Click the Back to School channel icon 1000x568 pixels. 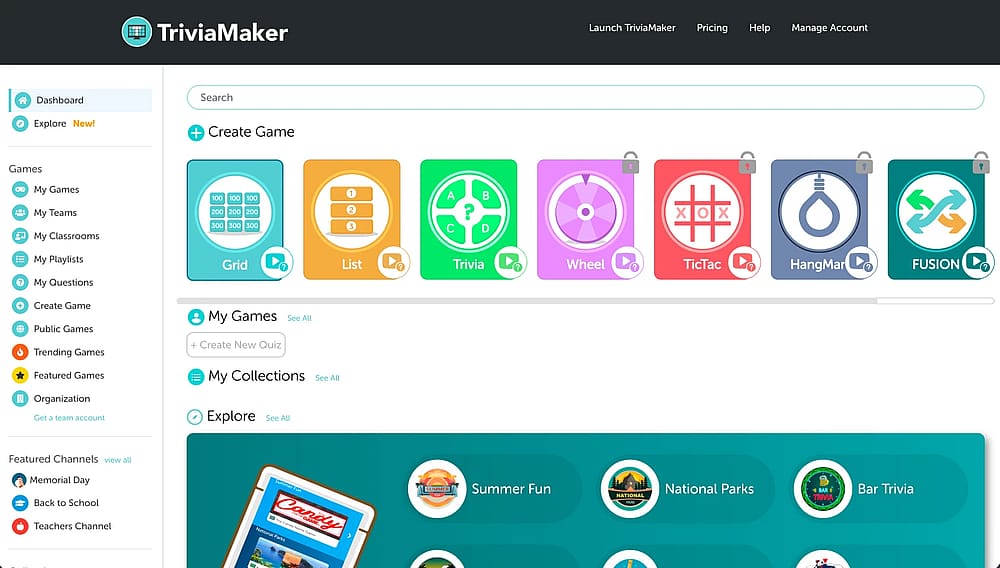point(20,503)
